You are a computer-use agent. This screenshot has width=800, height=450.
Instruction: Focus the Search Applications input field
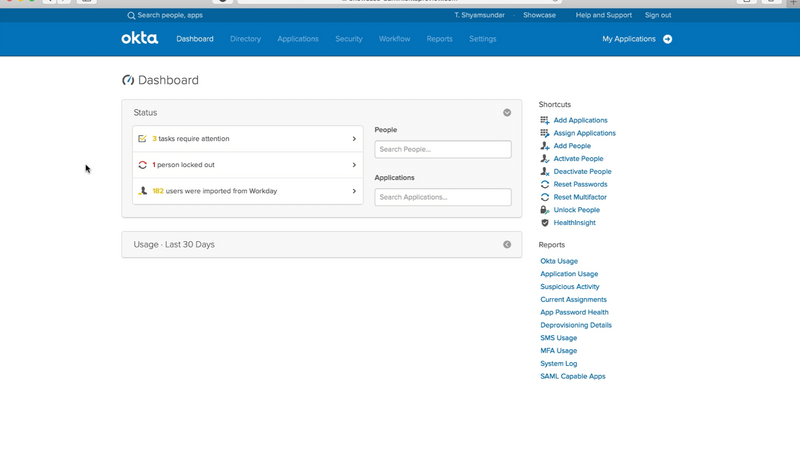pyautogui.click(x=443, y=197)
